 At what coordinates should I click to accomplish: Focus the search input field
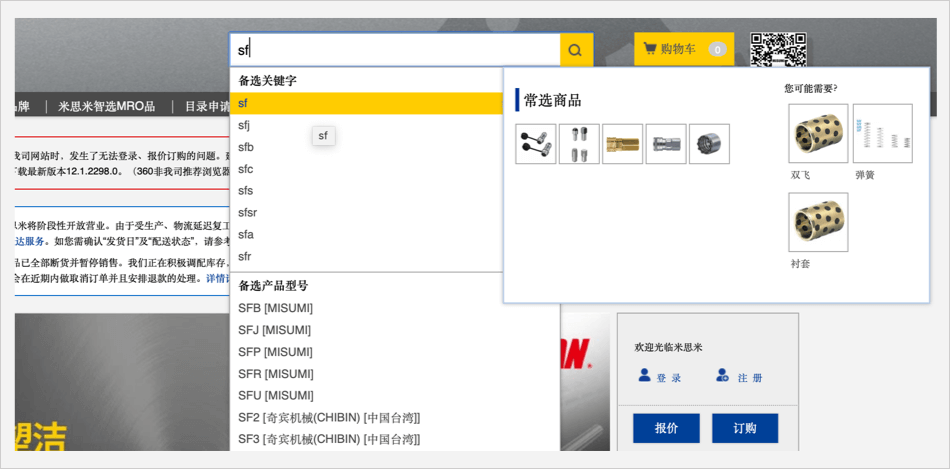(x=395, y=49)
